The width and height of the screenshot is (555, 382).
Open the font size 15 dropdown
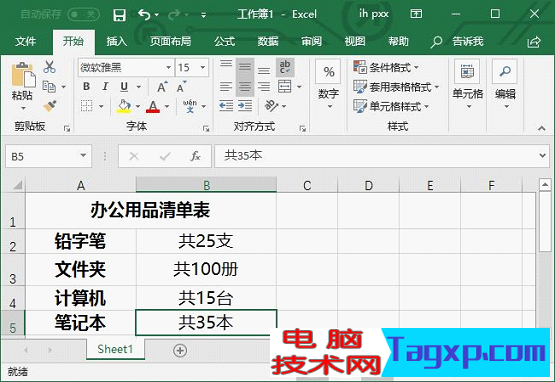click(203, 67)
